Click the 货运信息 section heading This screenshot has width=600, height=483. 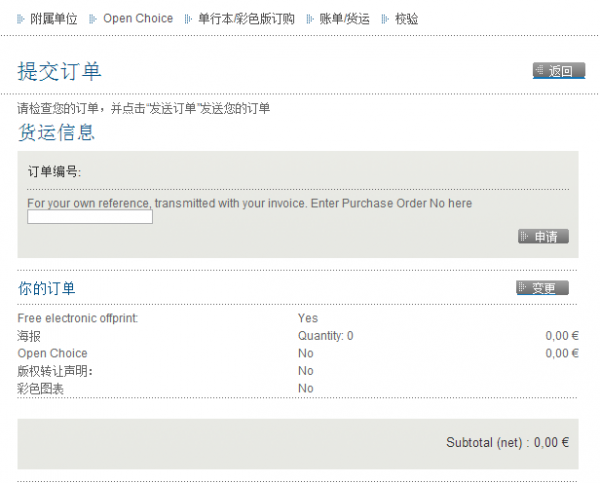pos(56,132)
